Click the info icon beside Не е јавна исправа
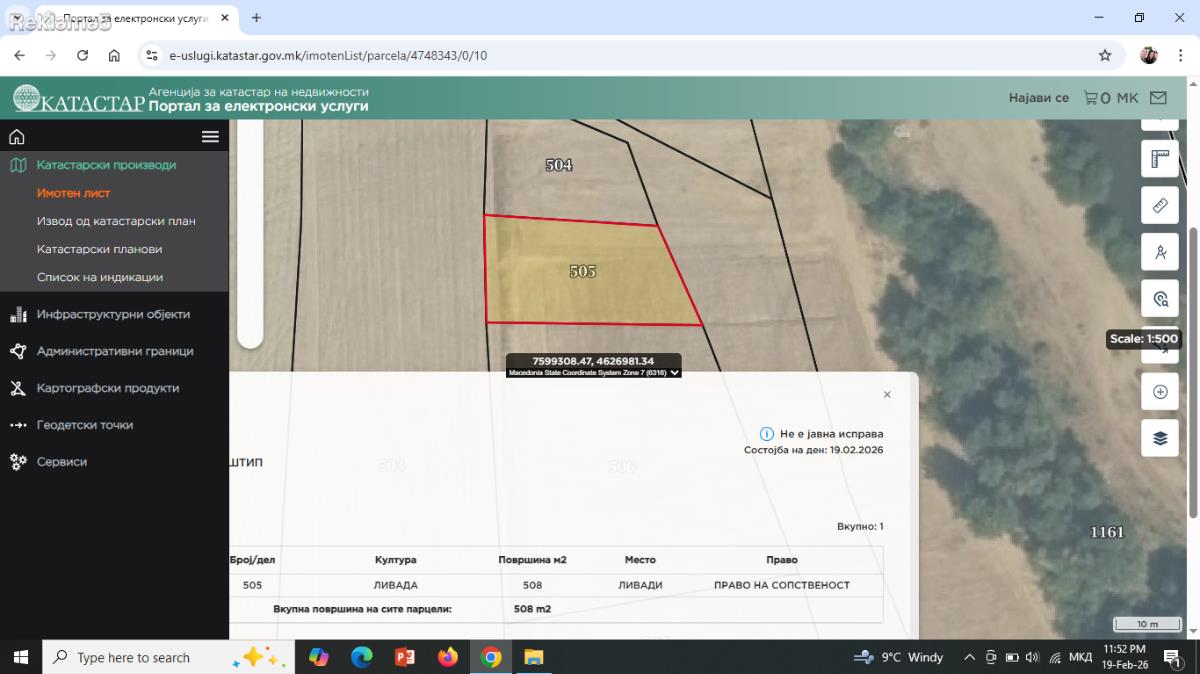 point(767,434)
